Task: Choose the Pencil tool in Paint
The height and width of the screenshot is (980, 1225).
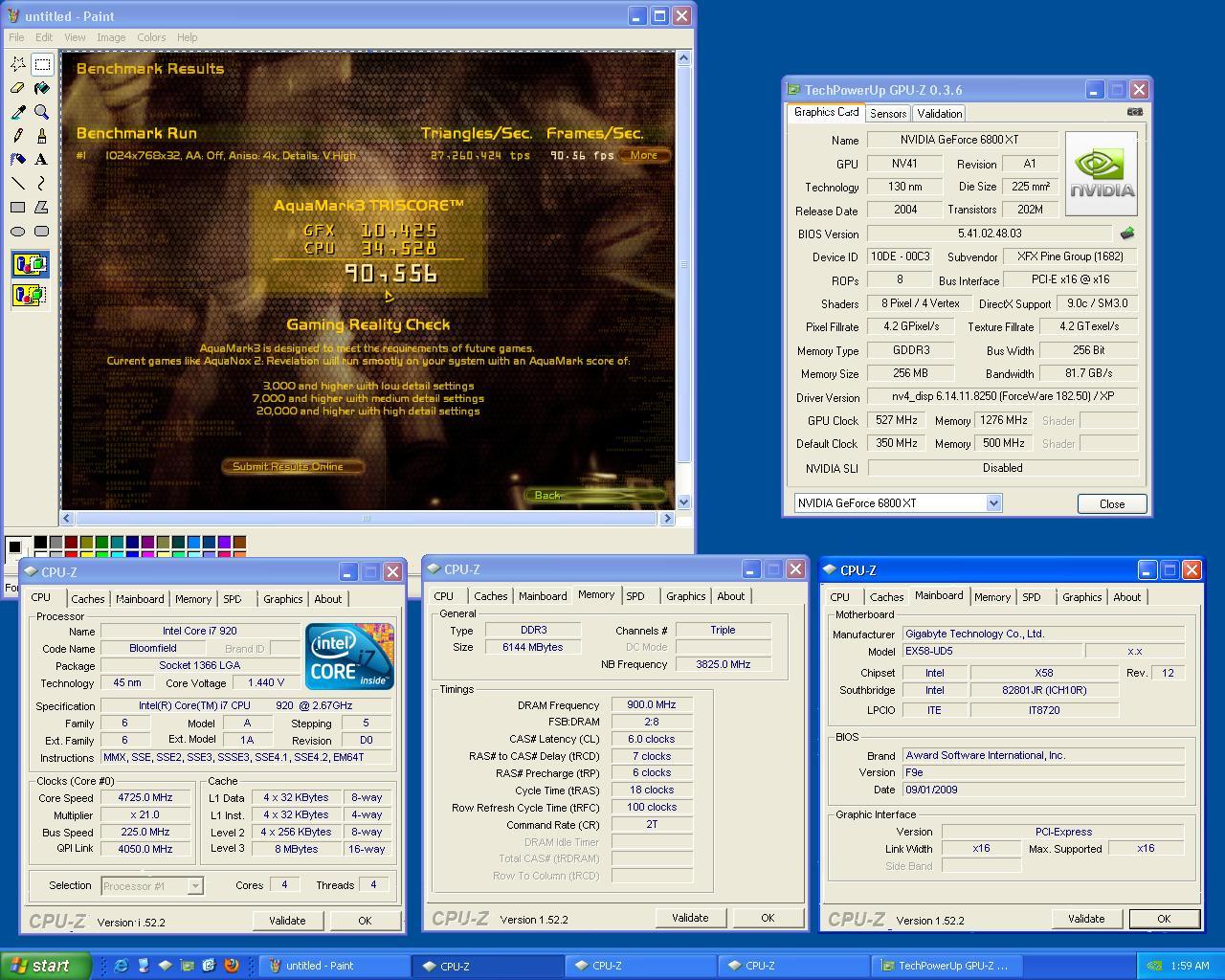Action: (18, 136)
